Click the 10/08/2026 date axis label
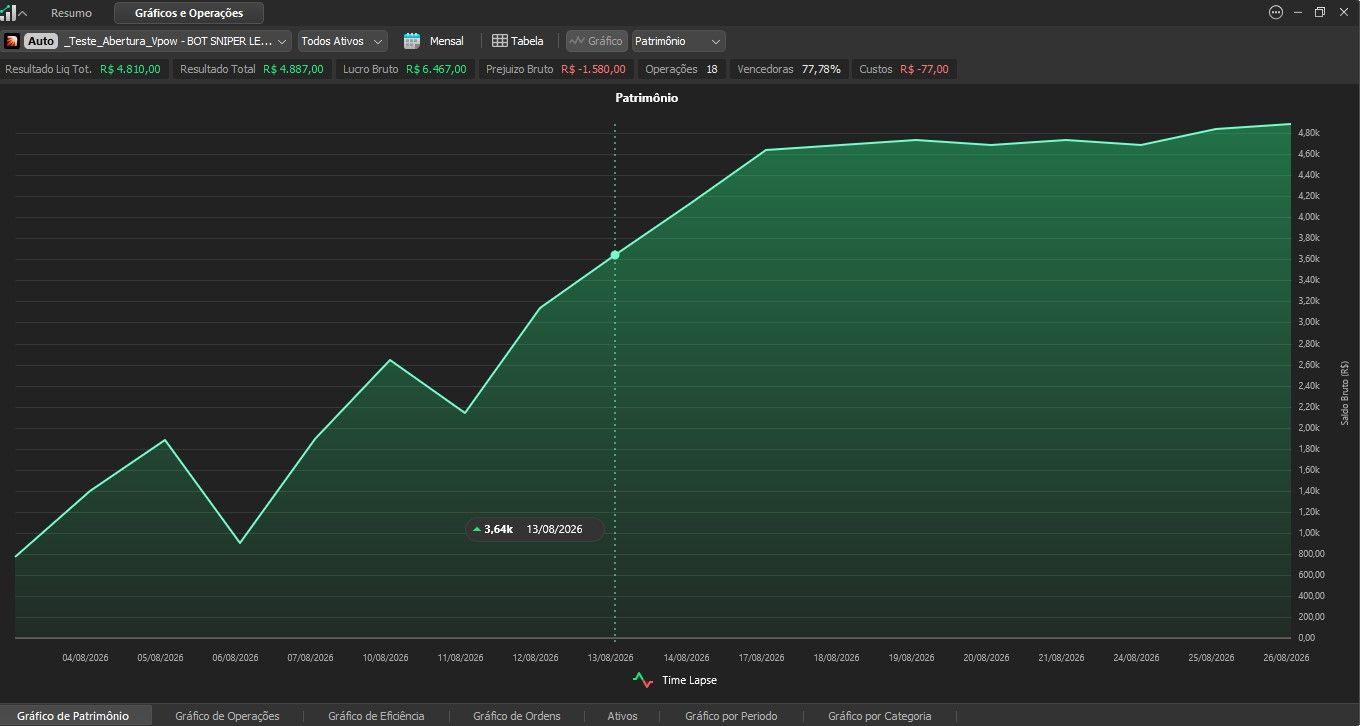Image resolution: width=1360 pixels, height=726 pixels. (x=386, y=658)
